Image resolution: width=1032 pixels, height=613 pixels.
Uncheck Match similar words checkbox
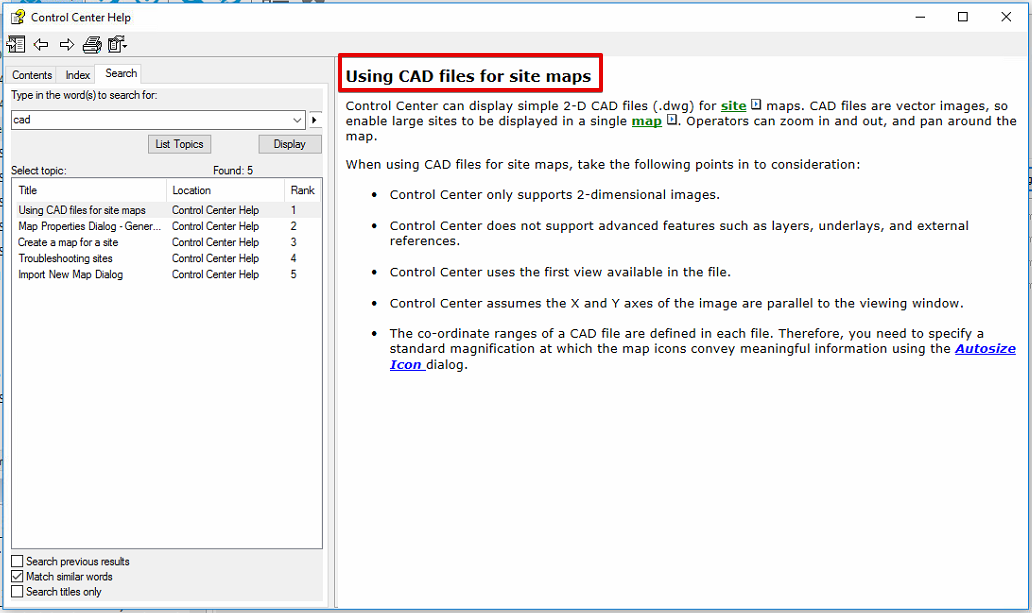17,576
